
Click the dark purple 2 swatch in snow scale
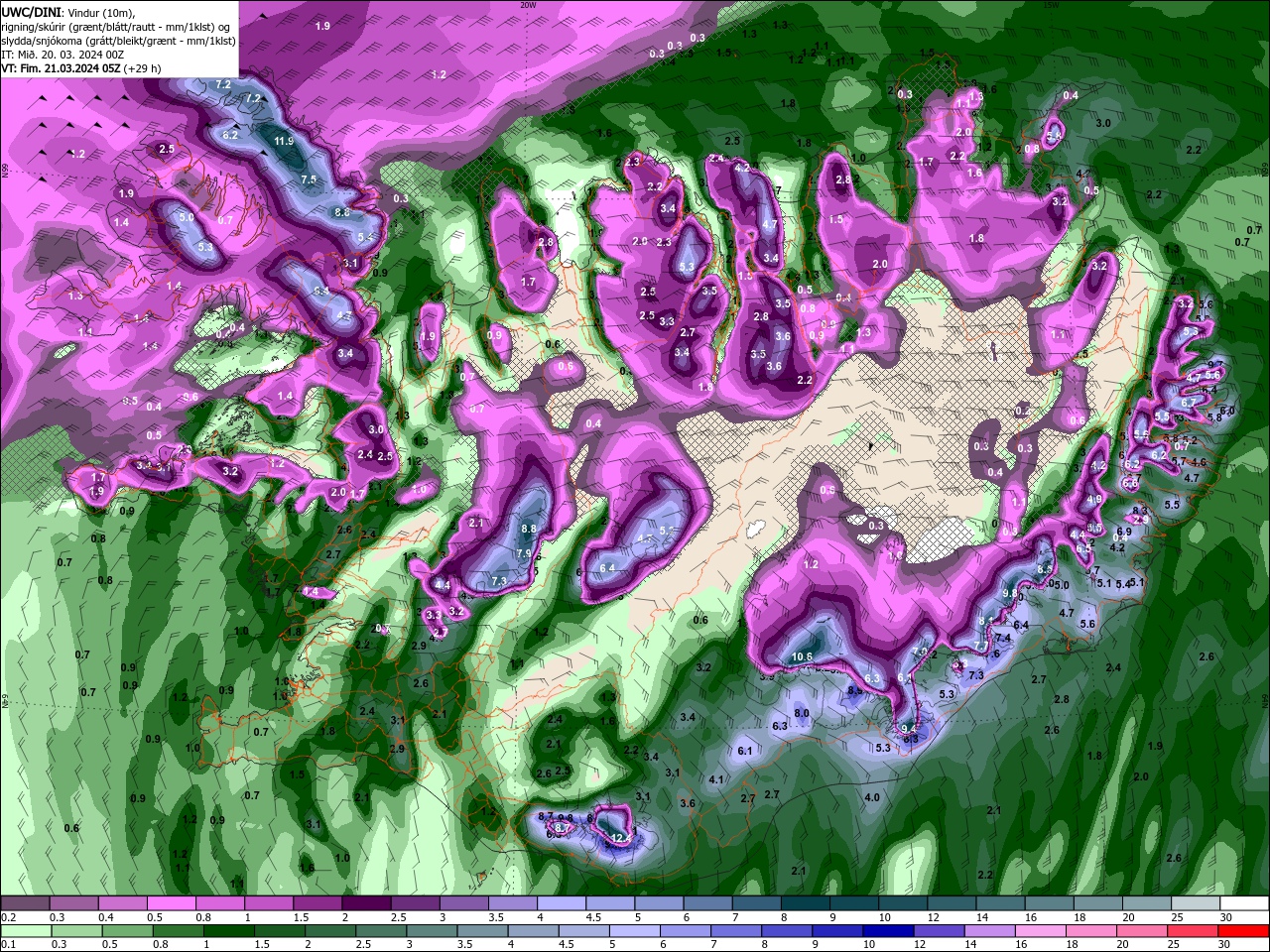point(365,903)
